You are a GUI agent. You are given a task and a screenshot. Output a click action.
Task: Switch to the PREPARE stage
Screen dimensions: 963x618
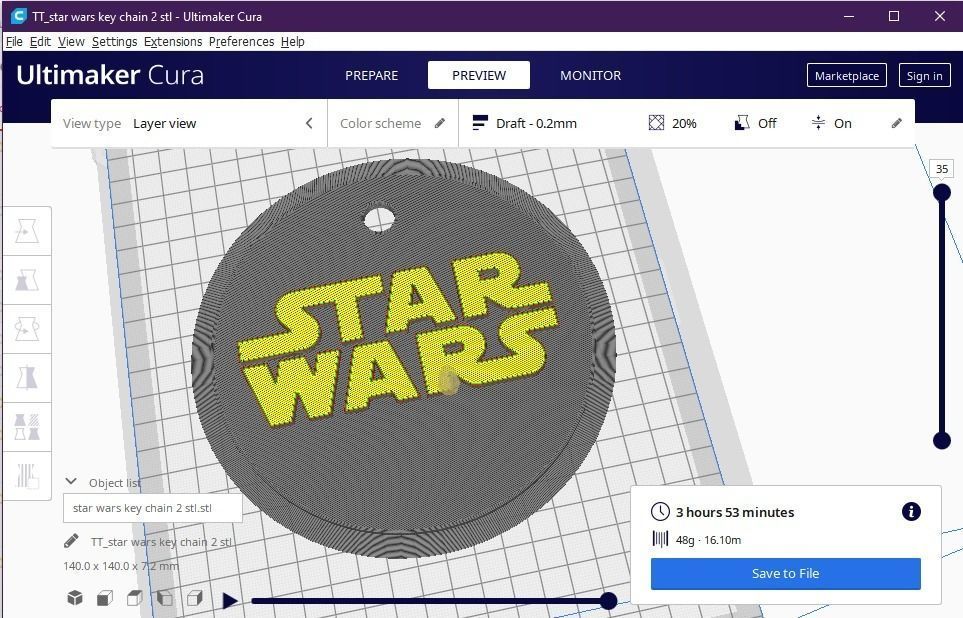[372, 75]
